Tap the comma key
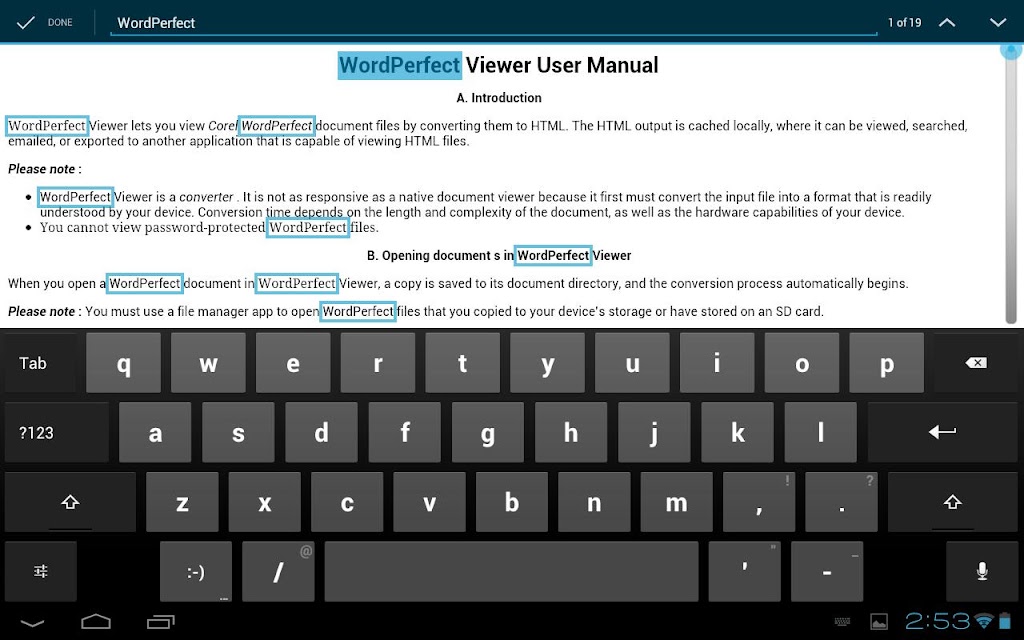The image size is (1024, 640). pyautogui.click(x=759, y=502)
